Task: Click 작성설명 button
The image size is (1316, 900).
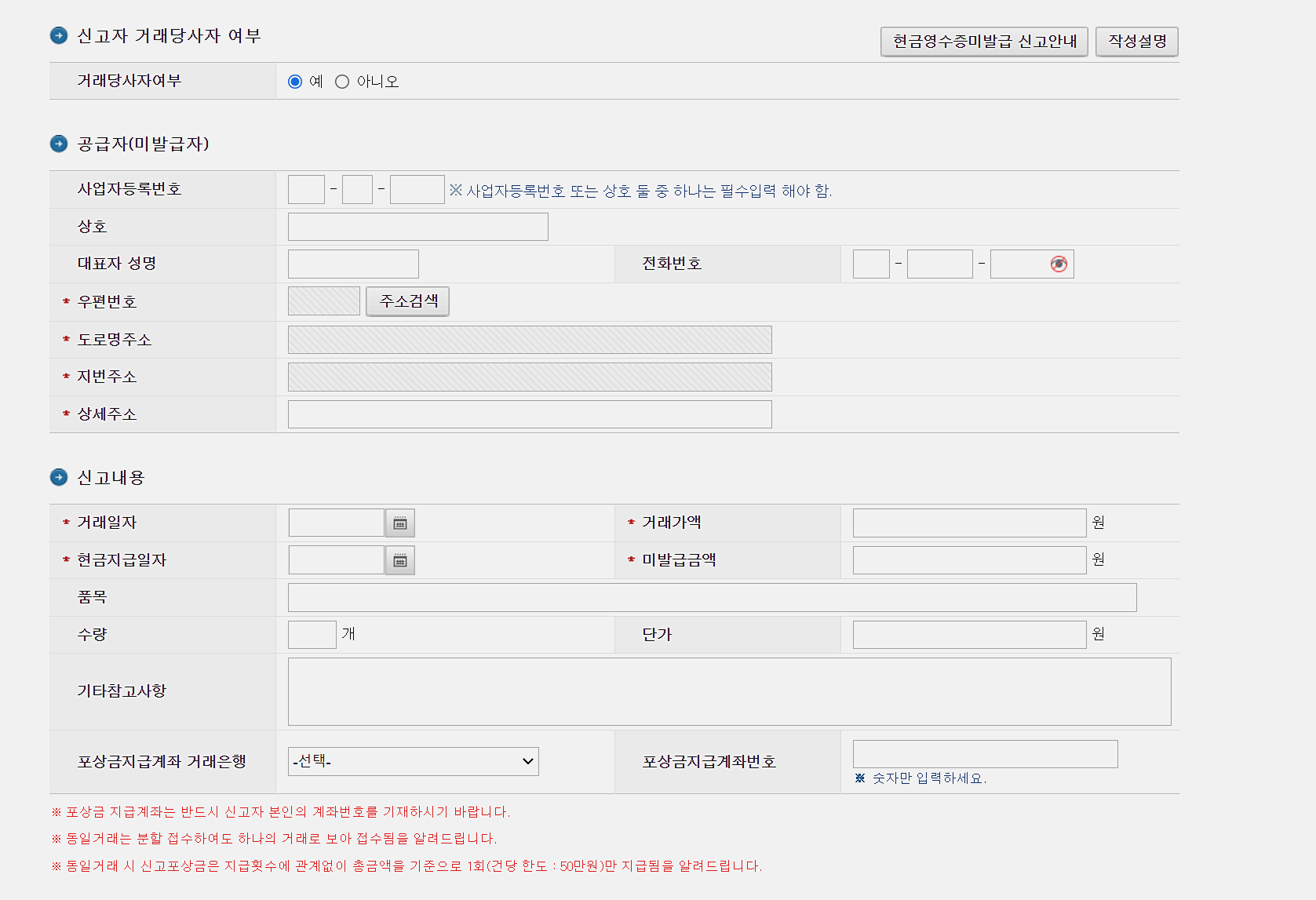Action: coord(1137,42)
